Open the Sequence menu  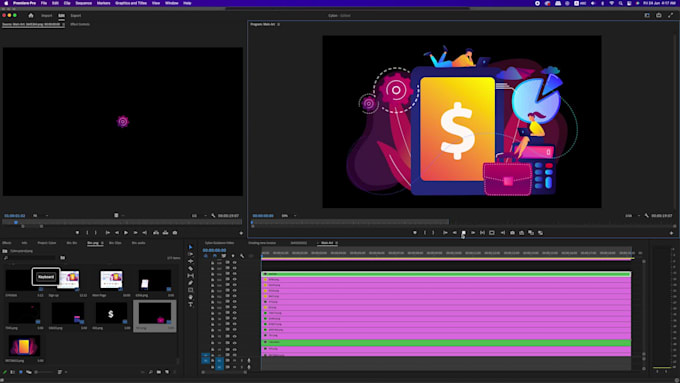pyautogui.click(x=83, y=3)
